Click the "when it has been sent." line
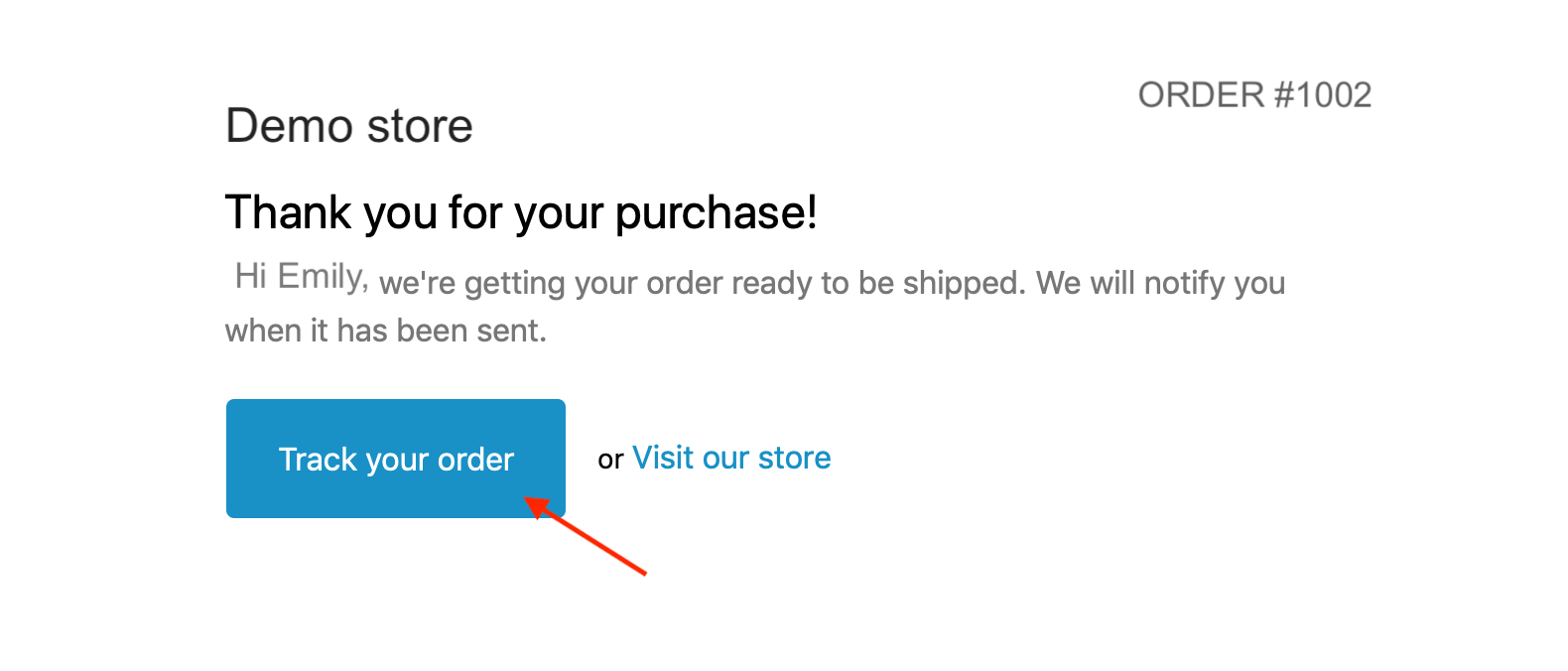This screenshot has width=1568, height=671. (386, 331)
